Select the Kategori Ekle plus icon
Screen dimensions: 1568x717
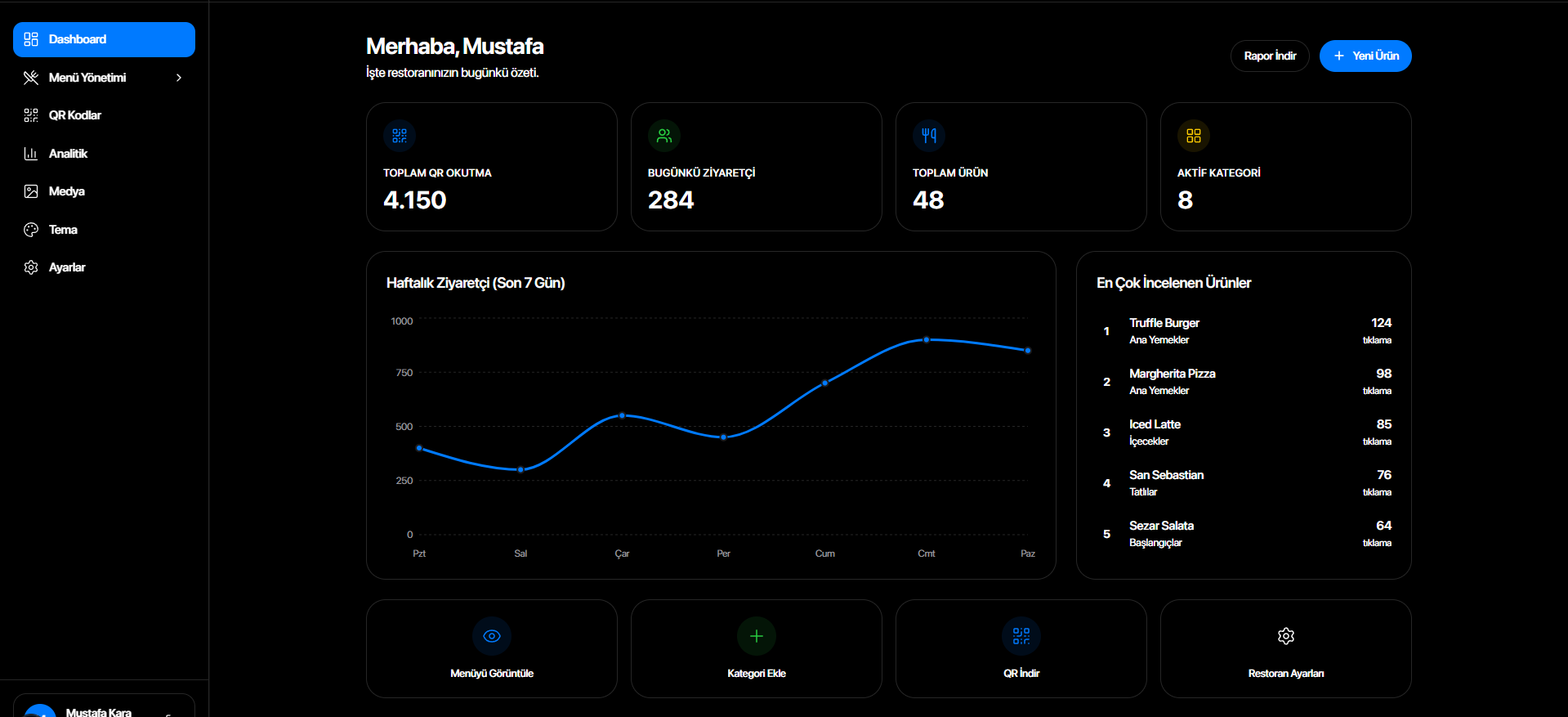point(757,636)
